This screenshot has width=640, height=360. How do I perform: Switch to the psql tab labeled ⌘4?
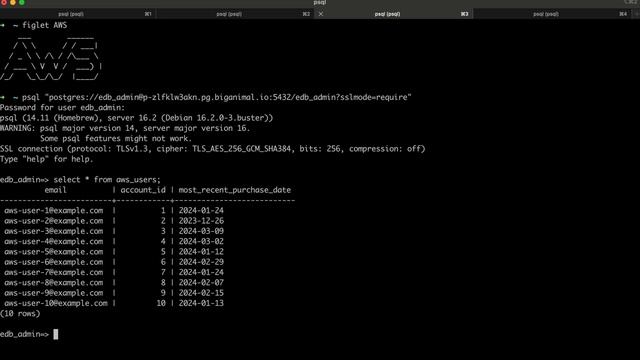[553, 14]
